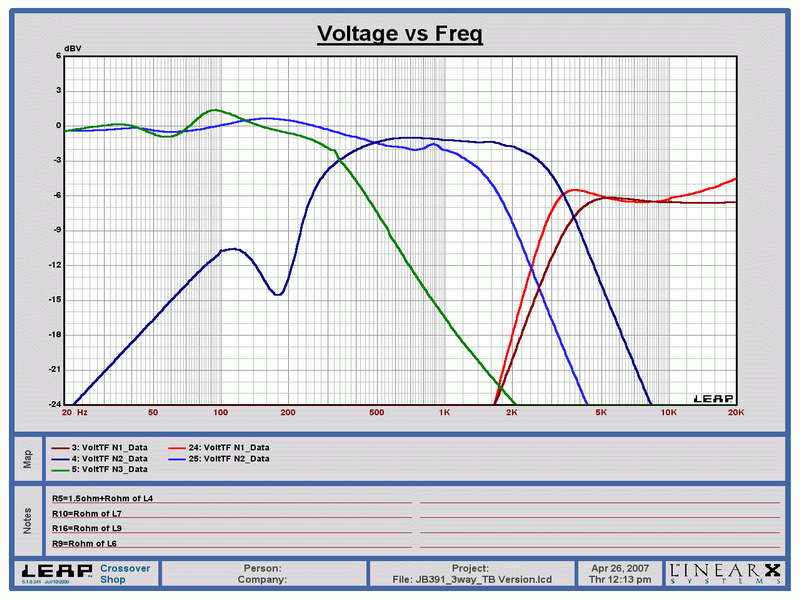Click the Person and Company info box
The width and height of the screenshot is (800, 600).
[265, 573]
